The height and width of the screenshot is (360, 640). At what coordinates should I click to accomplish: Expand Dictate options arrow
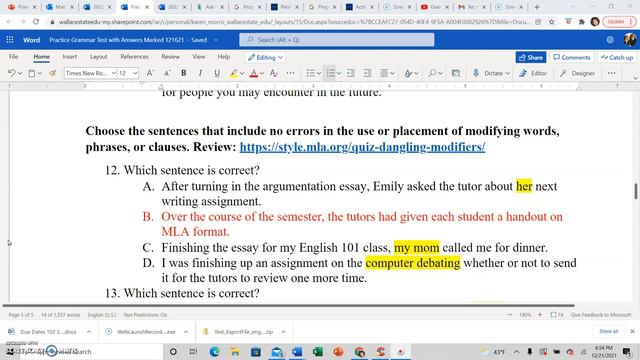point(508,73)
